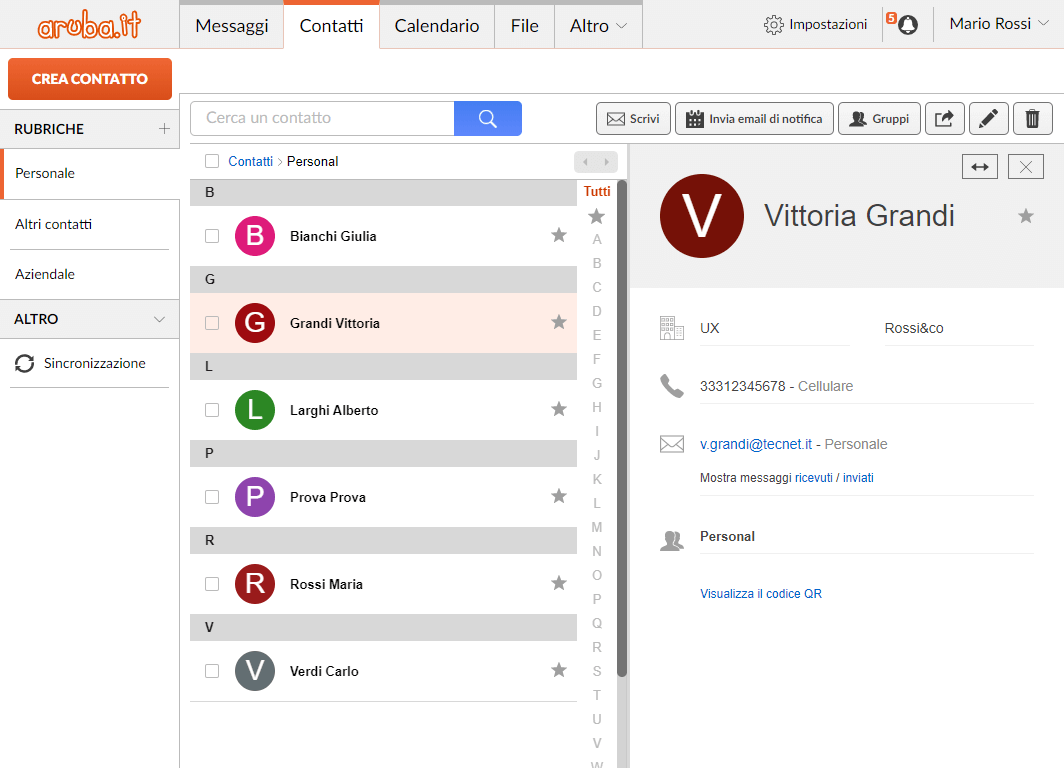Open the v.grandi@tecnet.it email link
Viewport: 1064px width, 768px height.
755,444
